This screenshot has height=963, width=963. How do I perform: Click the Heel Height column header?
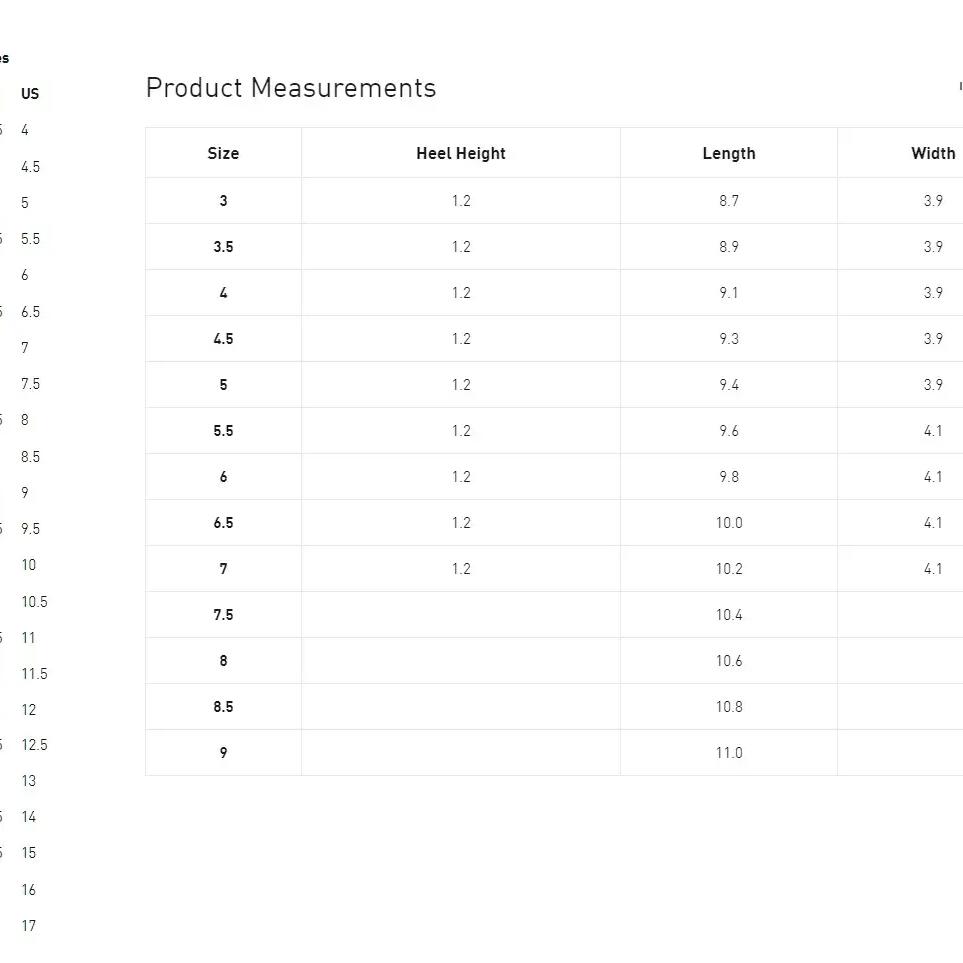(461, 154)
